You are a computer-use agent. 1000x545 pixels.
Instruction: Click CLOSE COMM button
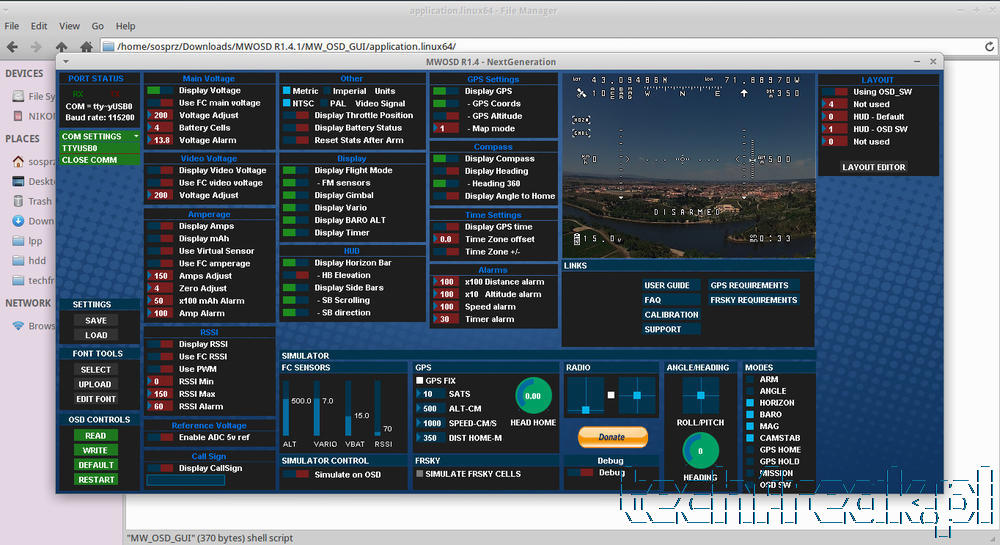99,160
